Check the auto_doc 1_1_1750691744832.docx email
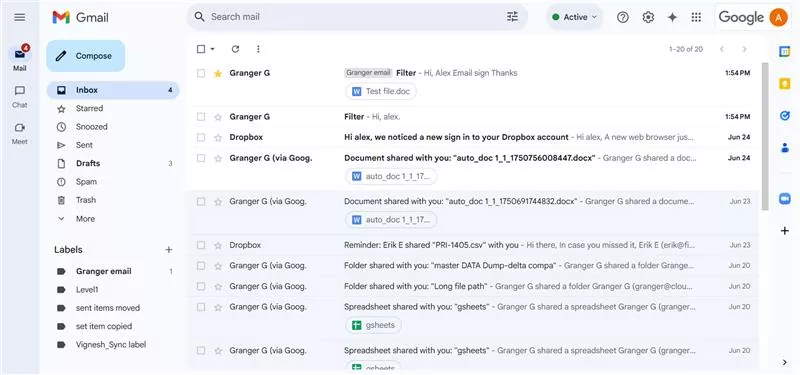Image resolution: width=800 pixels, height=375 pixels. 201,202
